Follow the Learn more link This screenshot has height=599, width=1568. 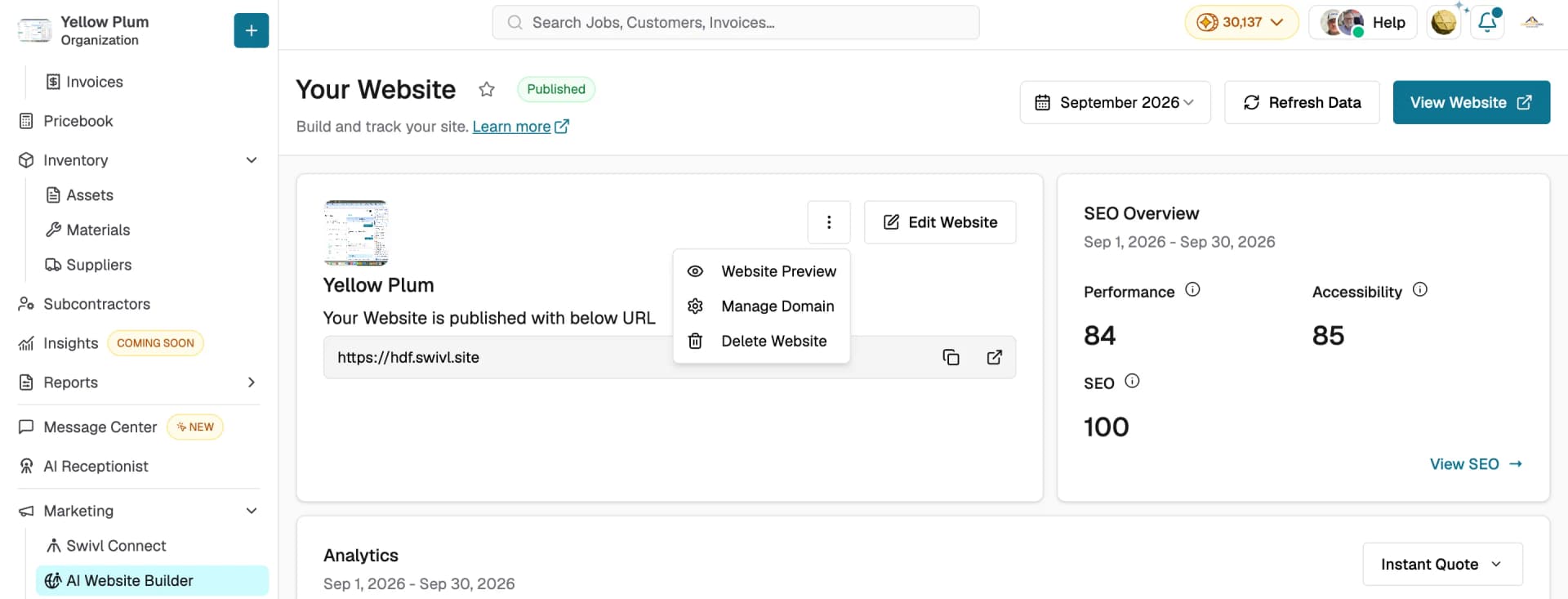[x=520, y=127]
